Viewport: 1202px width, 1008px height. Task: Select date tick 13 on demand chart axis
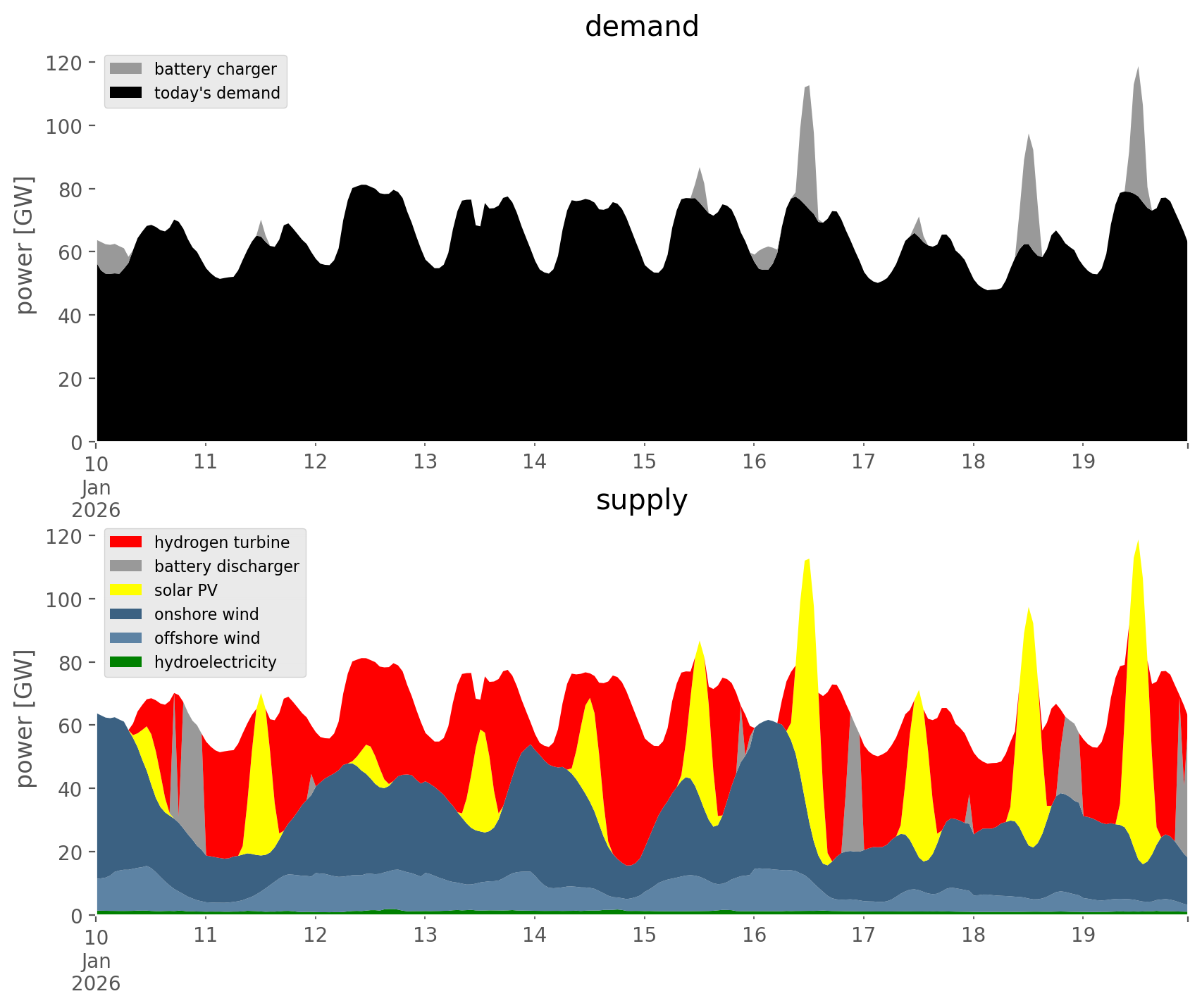pyautogui.click(x=425, y=462)
